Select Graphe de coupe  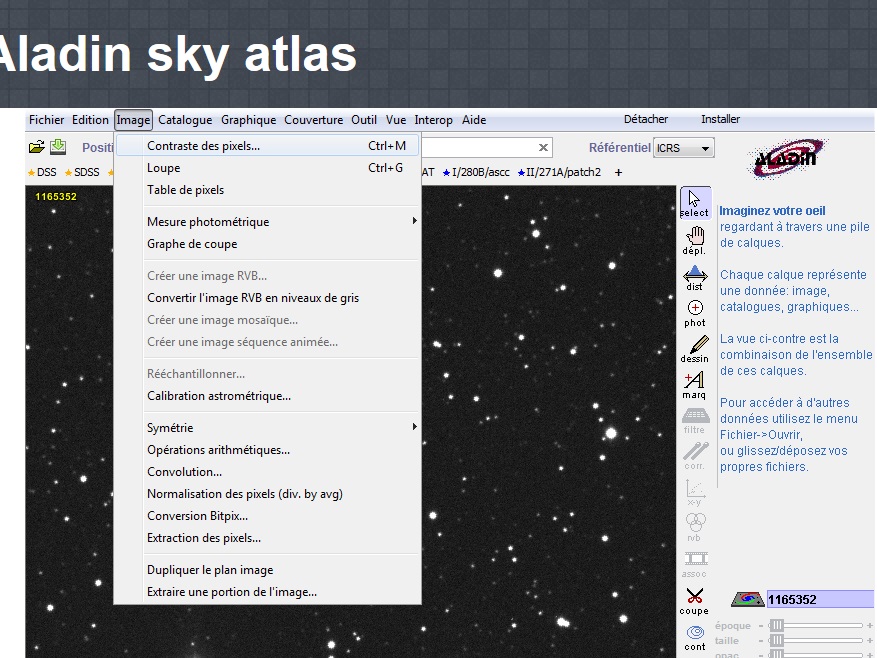pyautogui.click(x=267, y=244)
